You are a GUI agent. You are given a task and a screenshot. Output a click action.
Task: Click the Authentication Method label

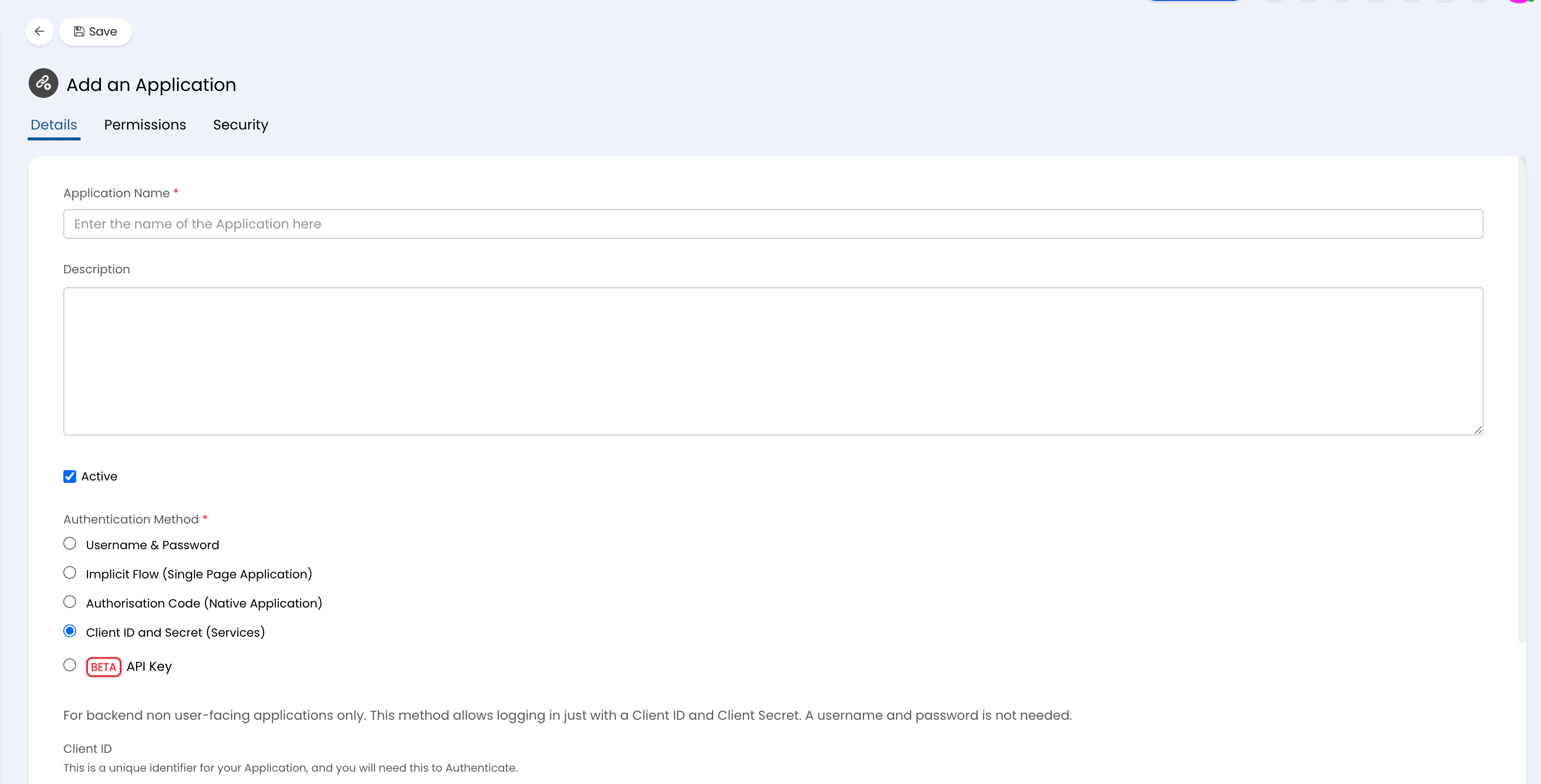(x=131, y=519)
